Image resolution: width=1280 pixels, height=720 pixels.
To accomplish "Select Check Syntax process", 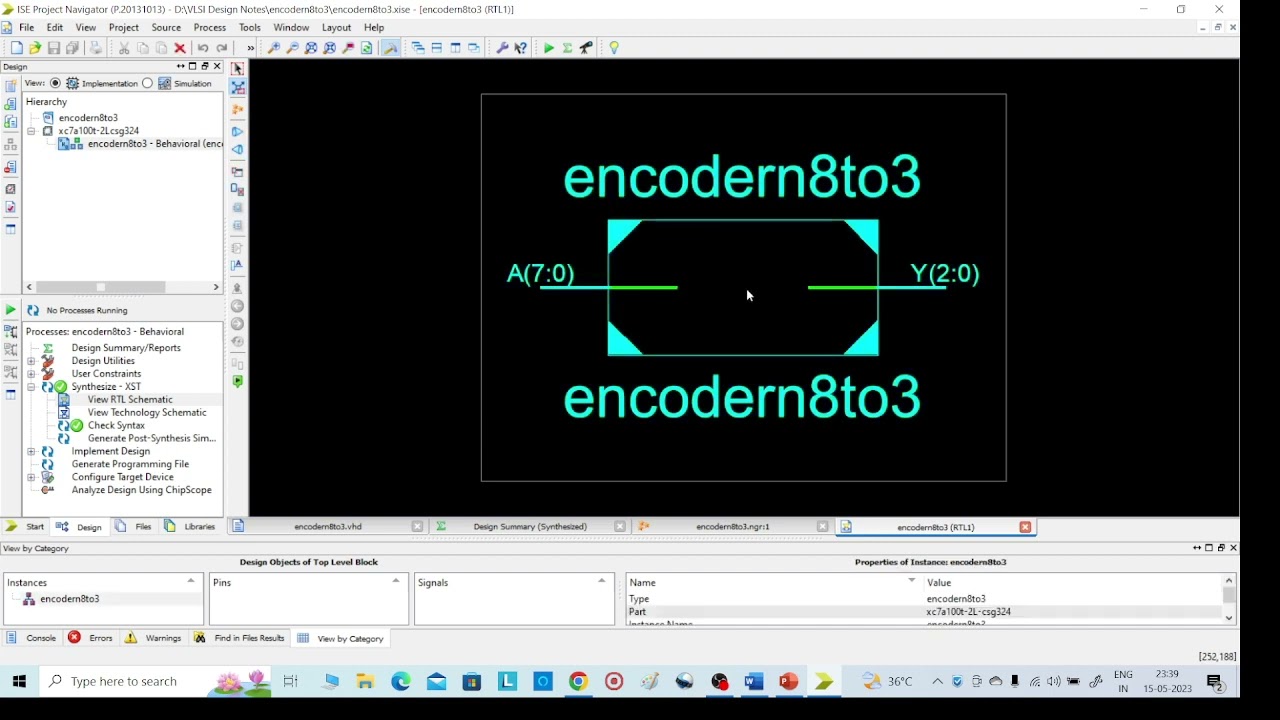I will tap(116, 425).
